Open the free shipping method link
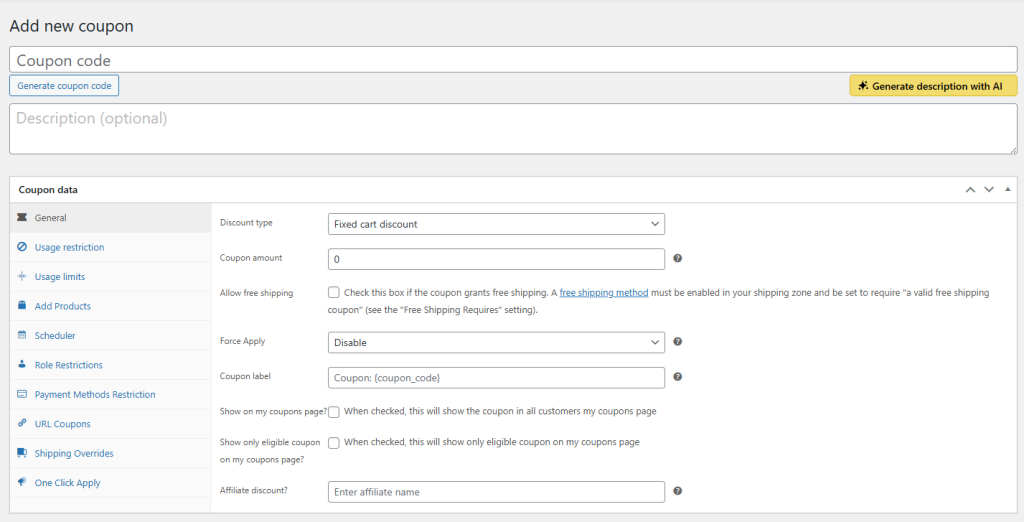This screenshot has width=1024, height=522. tap(603, 293)
